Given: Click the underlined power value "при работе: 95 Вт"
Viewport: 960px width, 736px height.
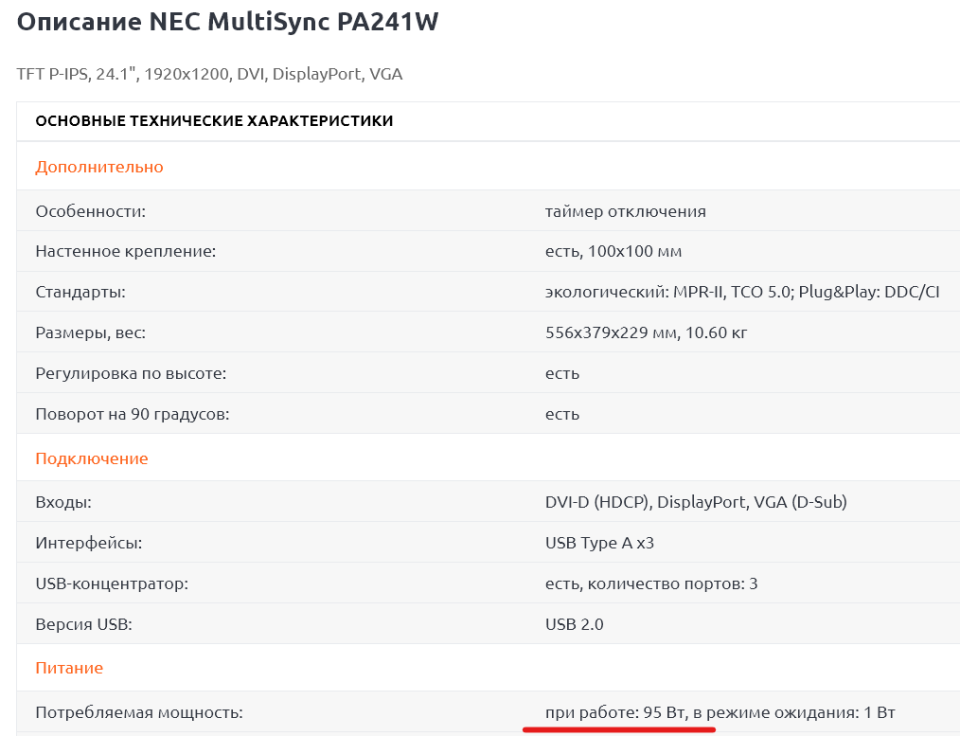Looking at the screenshot, I should (614, 712).
